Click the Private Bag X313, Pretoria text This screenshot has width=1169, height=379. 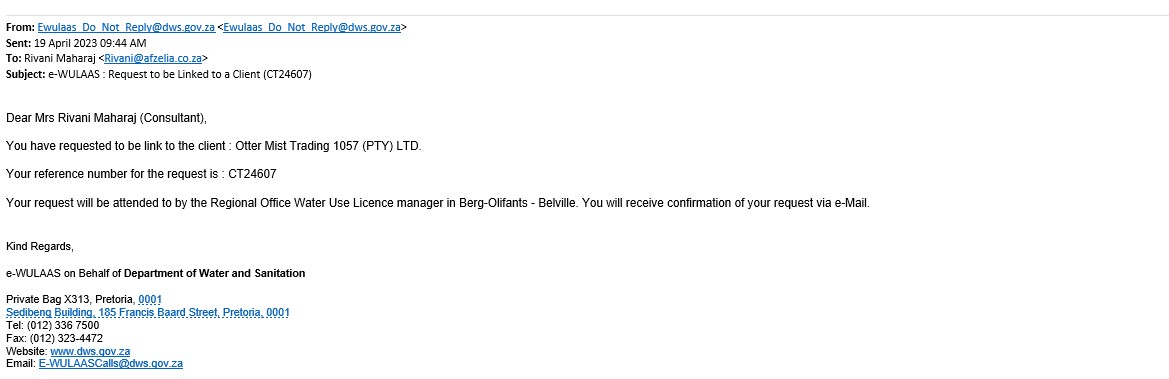click(71, 299)
